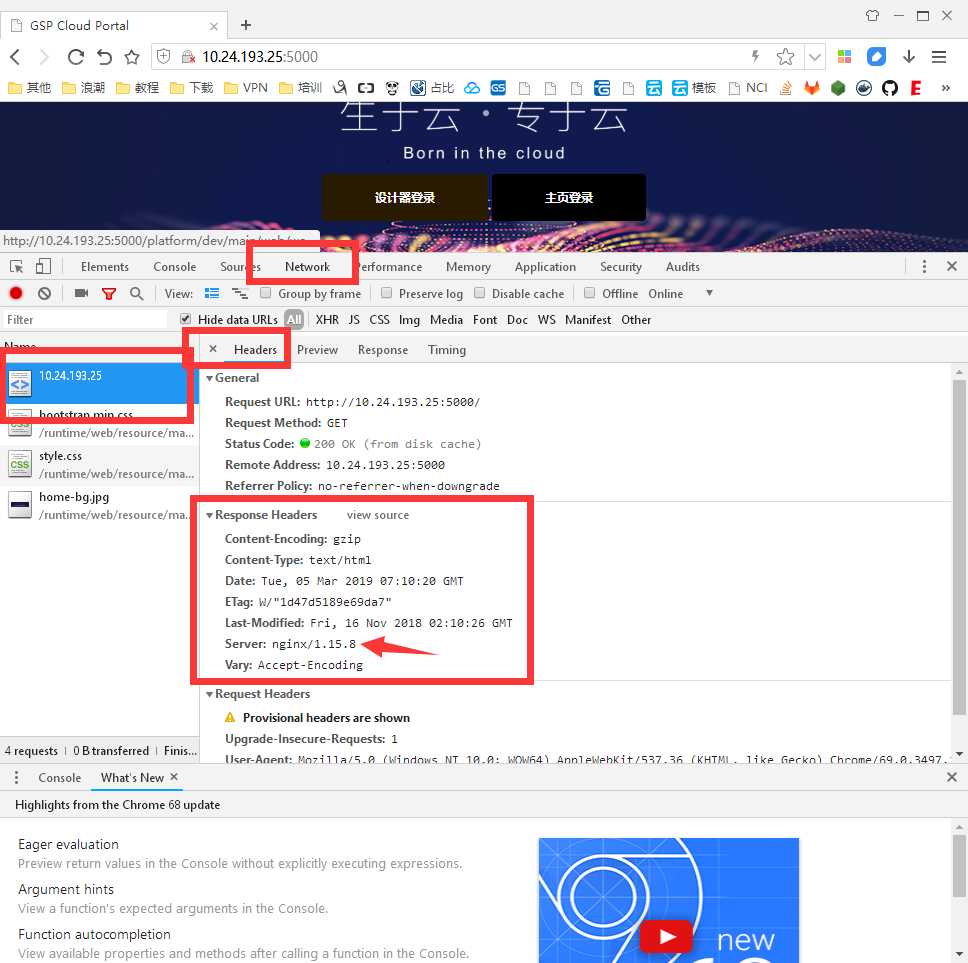This screenshot has height=963, width=968.
Task: Click the 主页登录 button
Action: click(x=569, y=198)
